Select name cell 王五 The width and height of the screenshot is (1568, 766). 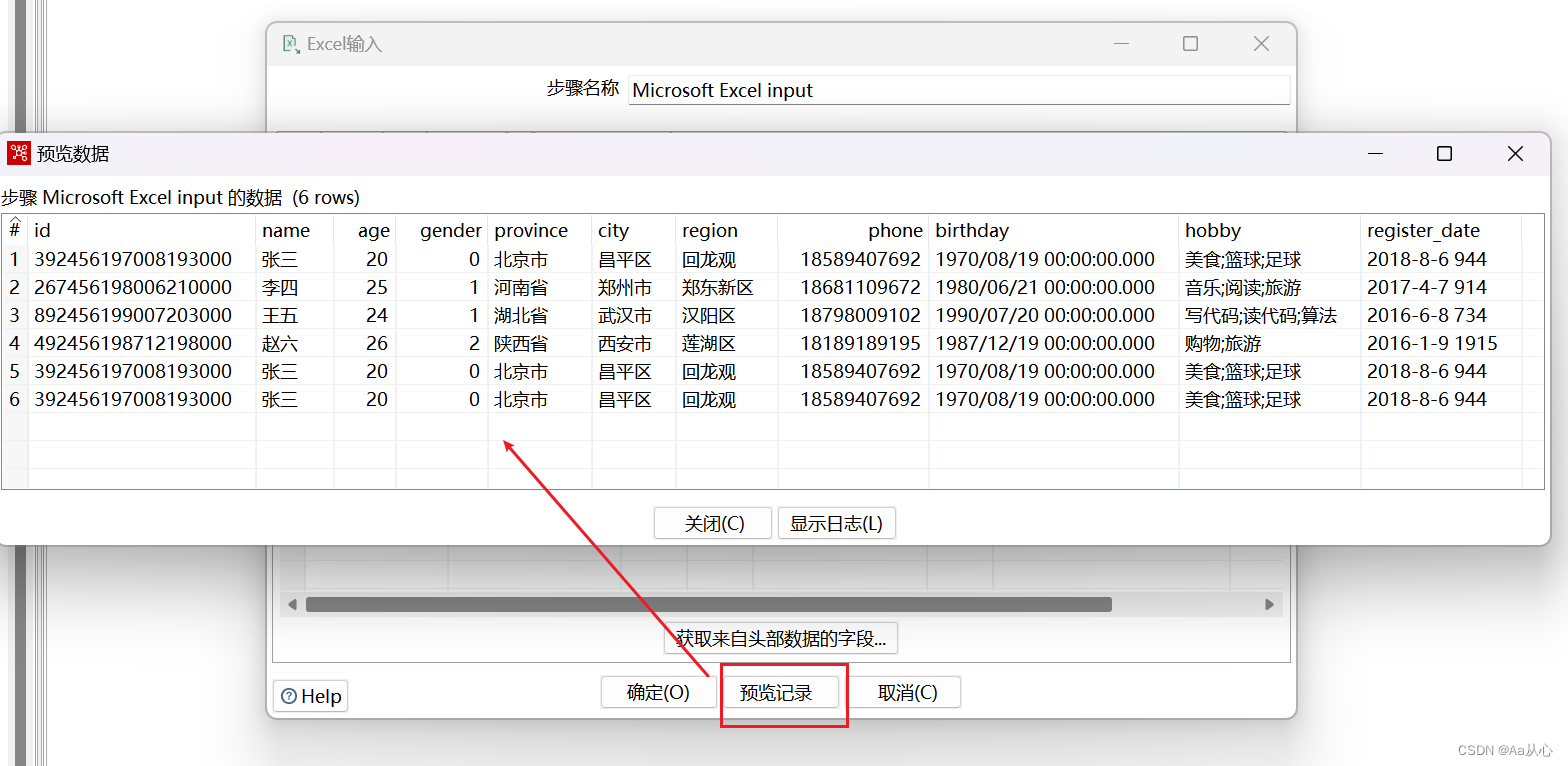295,315
